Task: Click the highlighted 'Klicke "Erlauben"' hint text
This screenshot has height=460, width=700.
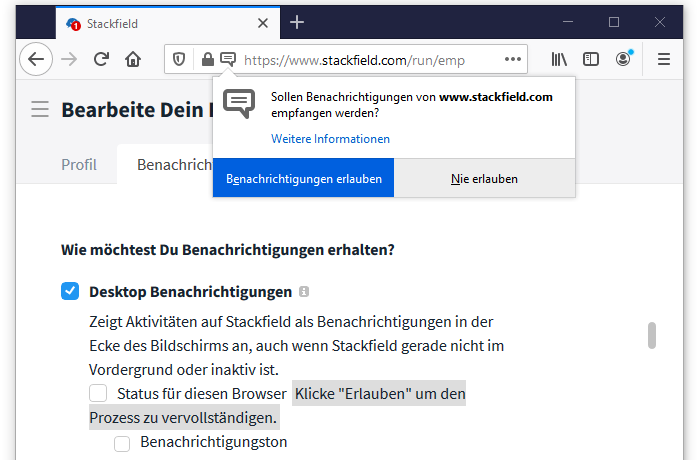Action: click(x=380, y=393)
